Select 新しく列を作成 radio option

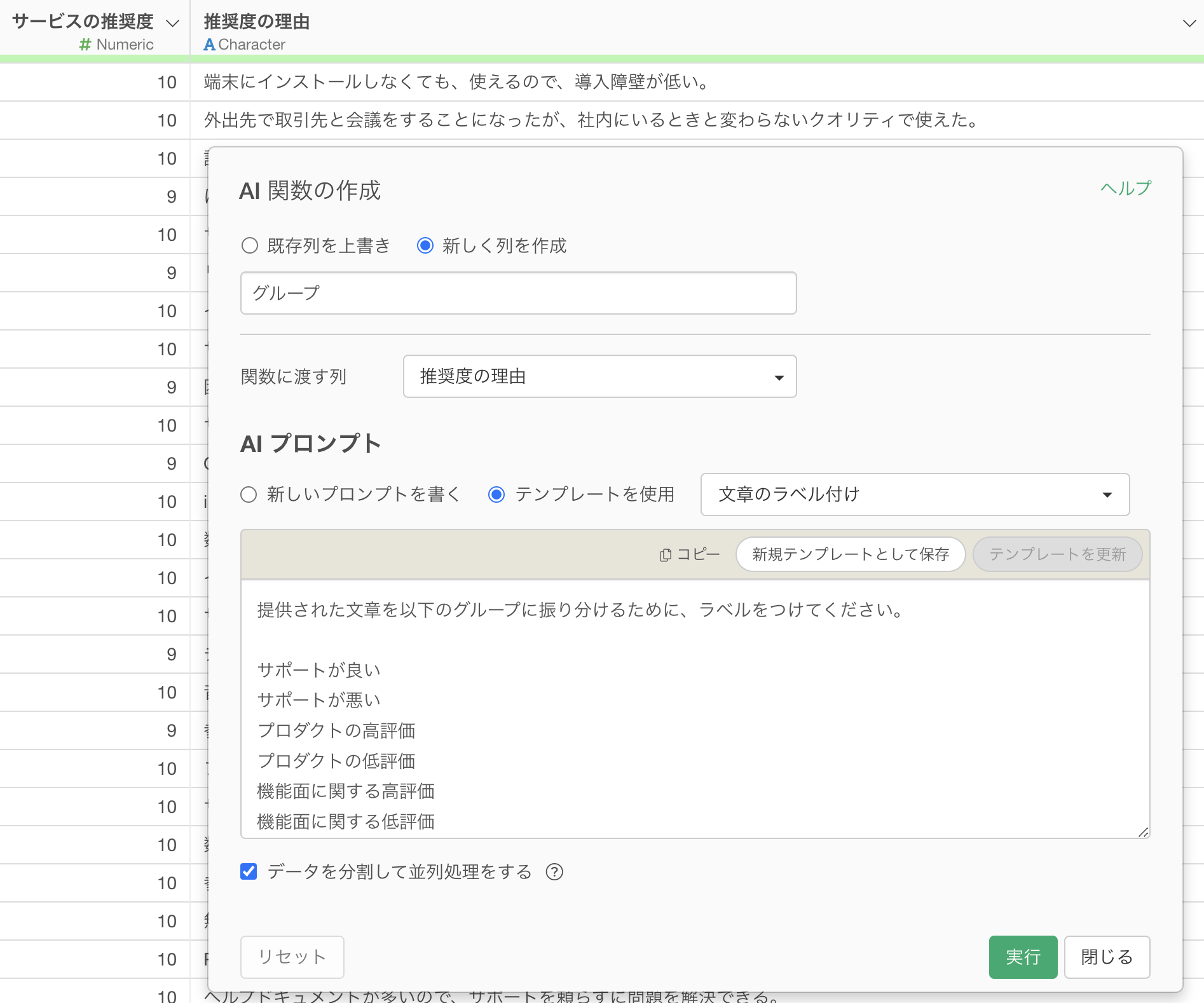[425, 245]
